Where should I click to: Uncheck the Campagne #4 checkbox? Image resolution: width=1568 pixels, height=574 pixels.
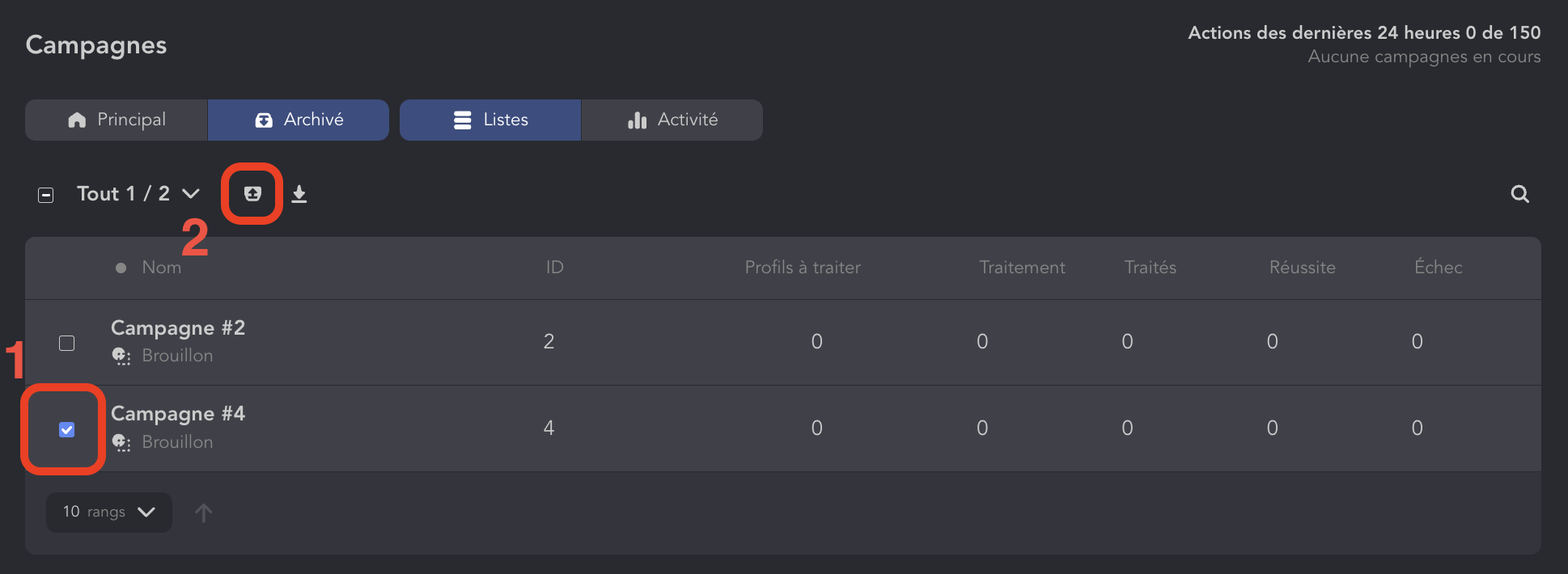pos(67,429)
